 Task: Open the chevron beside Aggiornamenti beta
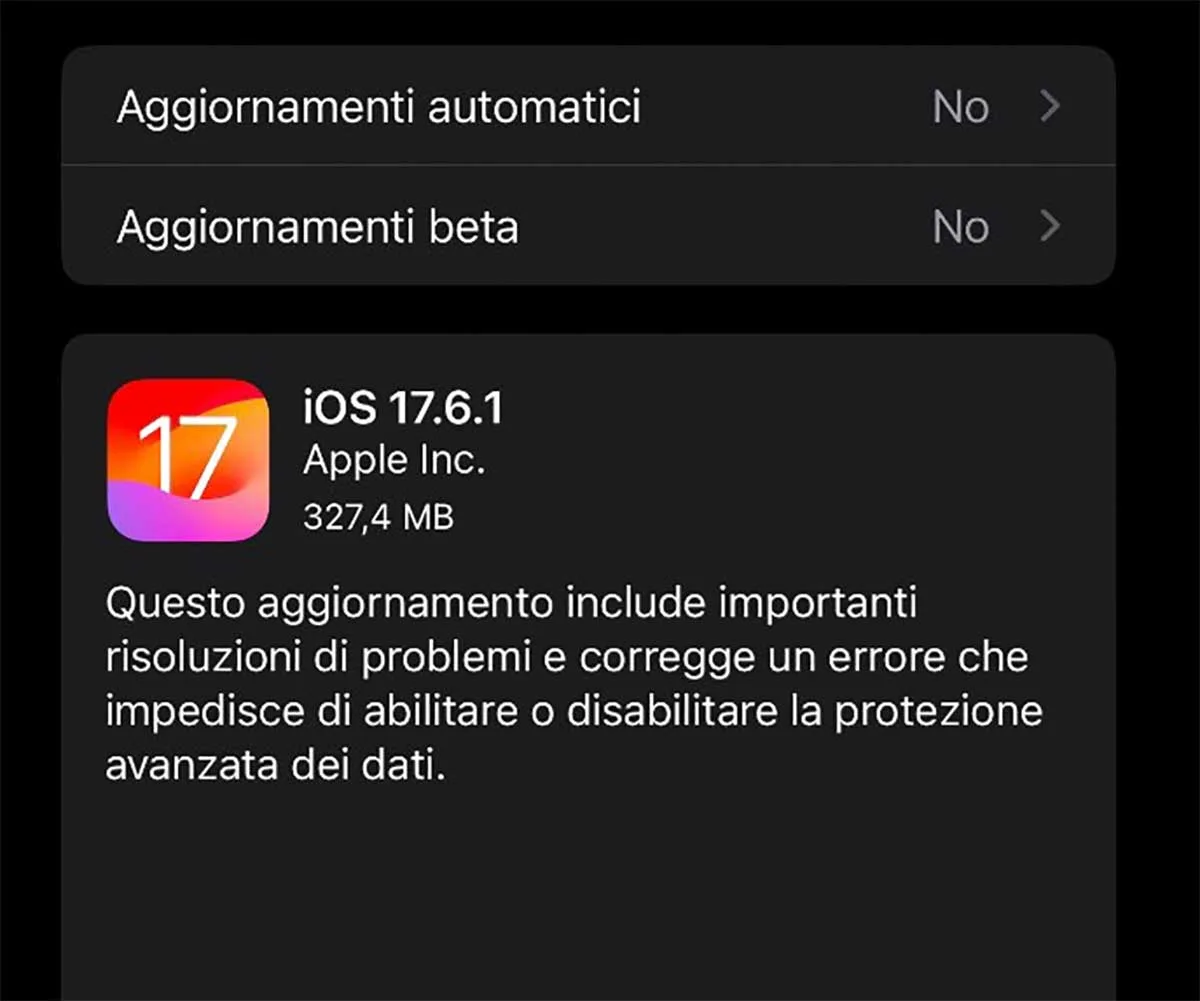(x=1049, y=227)
